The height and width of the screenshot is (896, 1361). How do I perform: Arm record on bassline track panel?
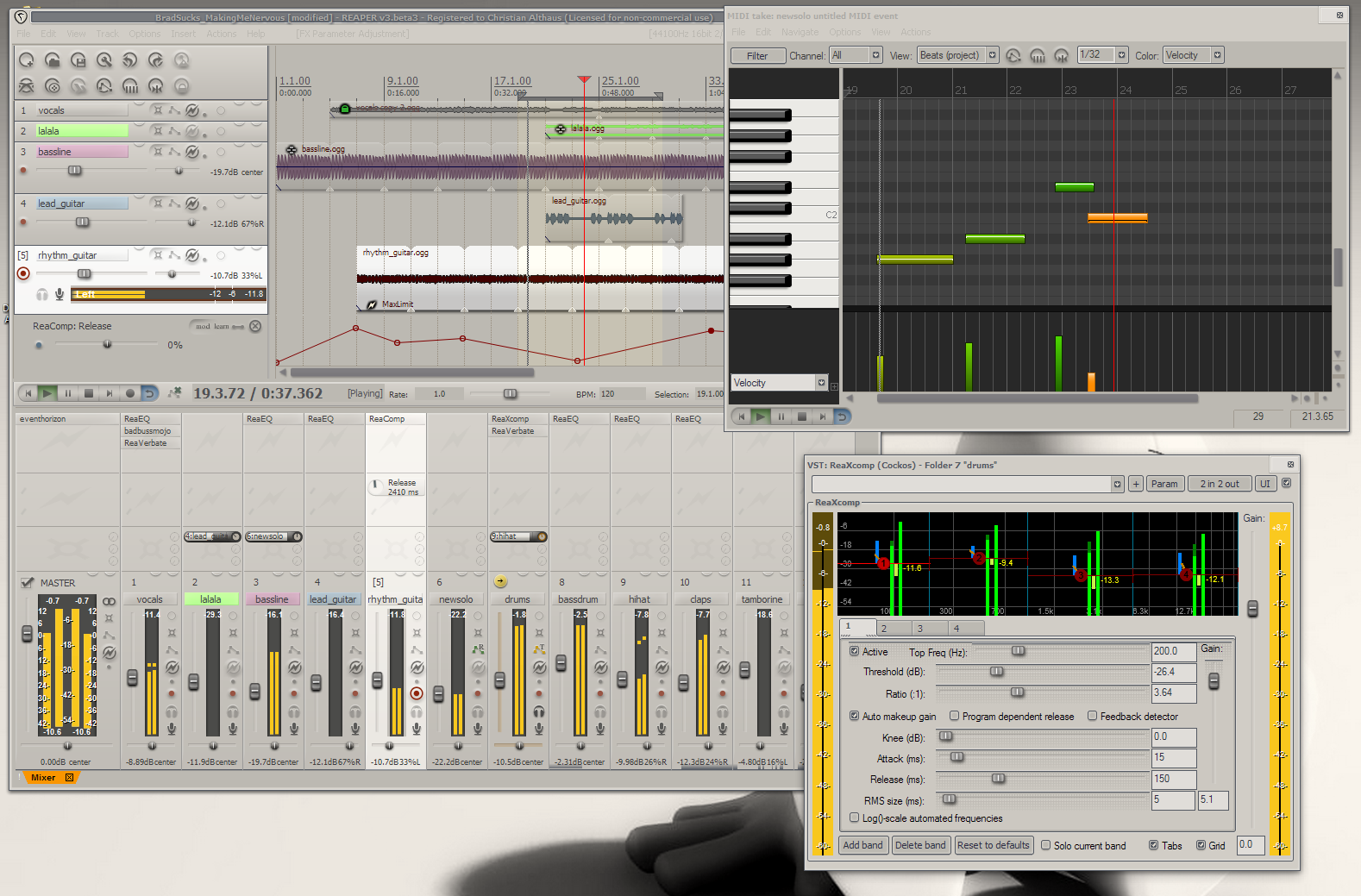tap(23, 171)
